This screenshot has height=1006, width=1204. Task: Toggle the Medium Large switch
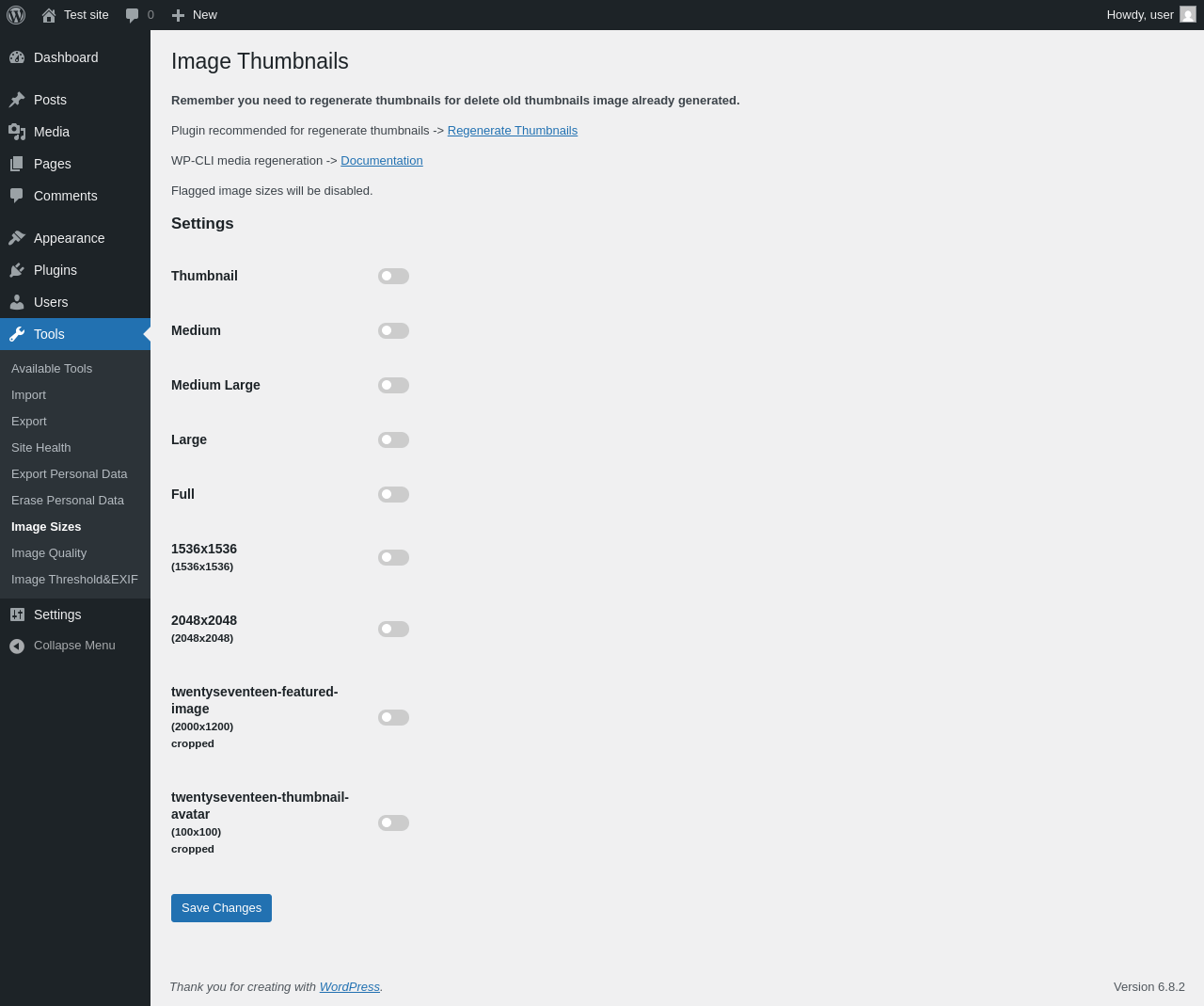point(393,385)
